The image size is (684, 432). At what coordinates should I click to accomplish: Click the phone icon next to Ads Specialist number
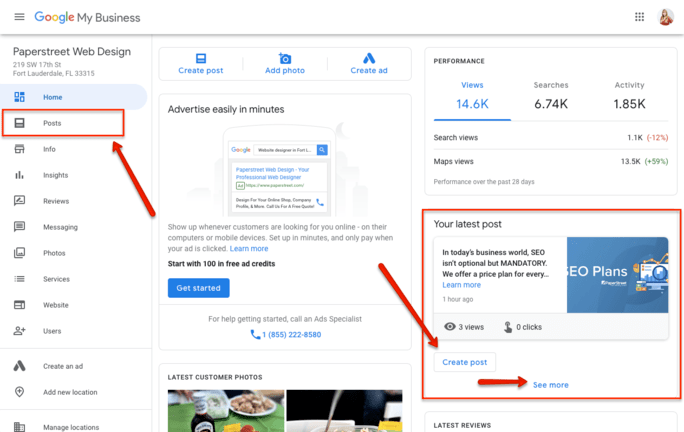[x=255, y=335]
